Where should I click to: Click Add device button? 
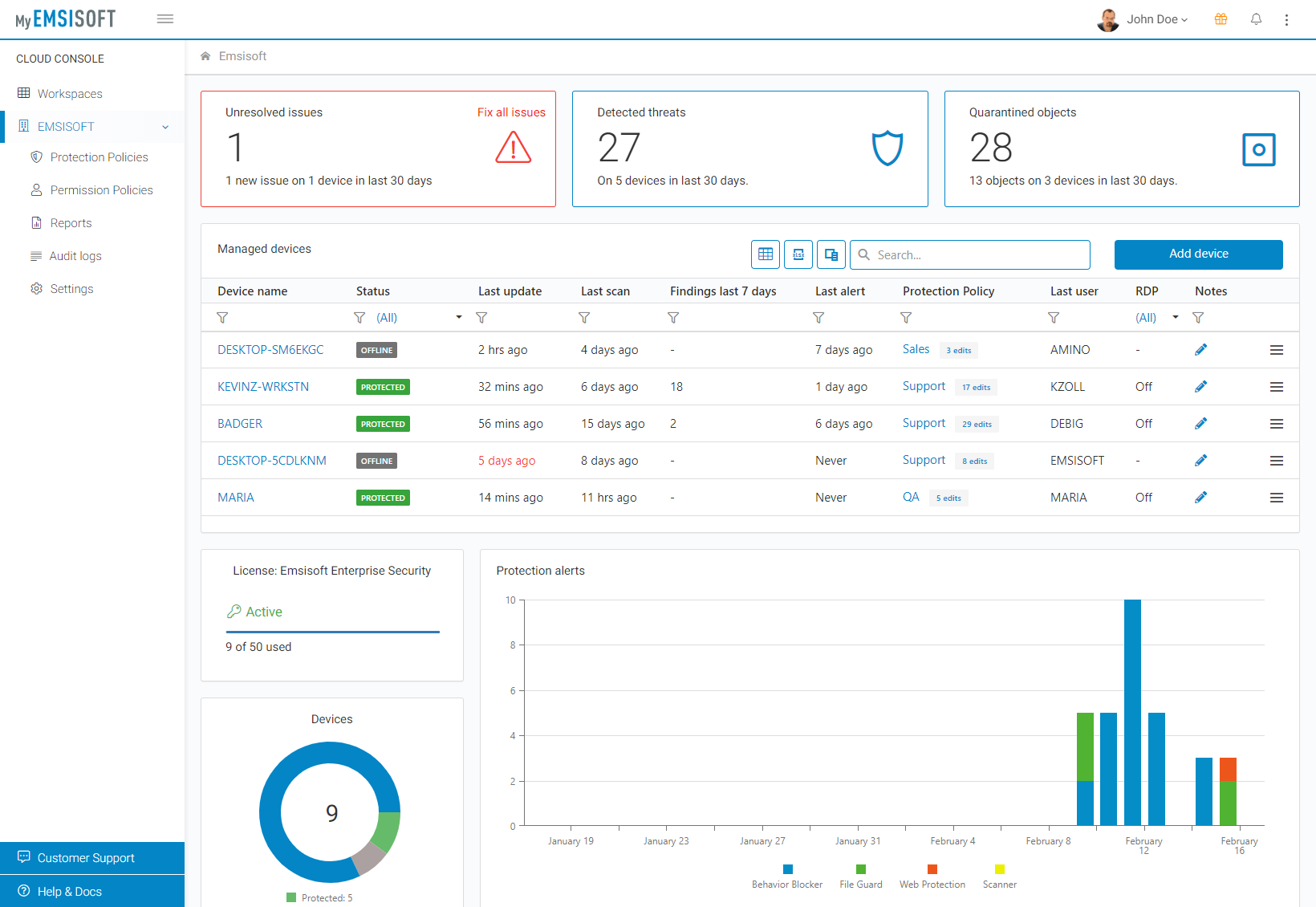pyautogui.click(x=1198, y=254)
